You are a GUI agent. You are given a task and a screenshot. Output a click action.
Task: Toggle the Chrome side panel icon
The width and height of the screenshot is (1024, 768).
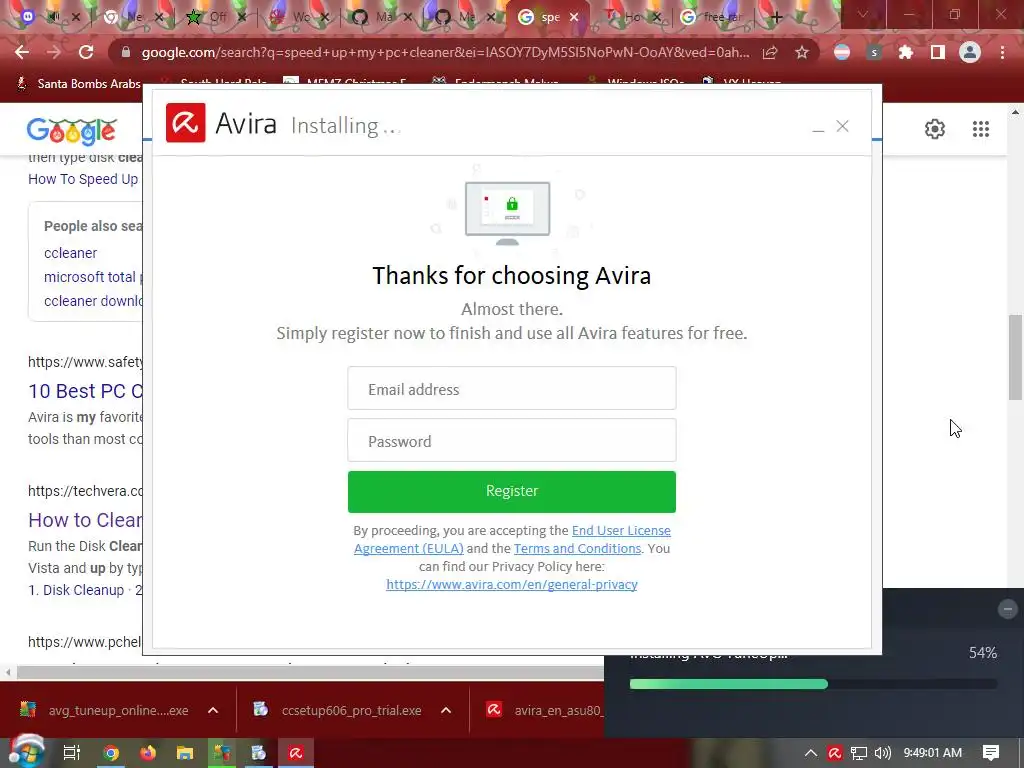938,52
